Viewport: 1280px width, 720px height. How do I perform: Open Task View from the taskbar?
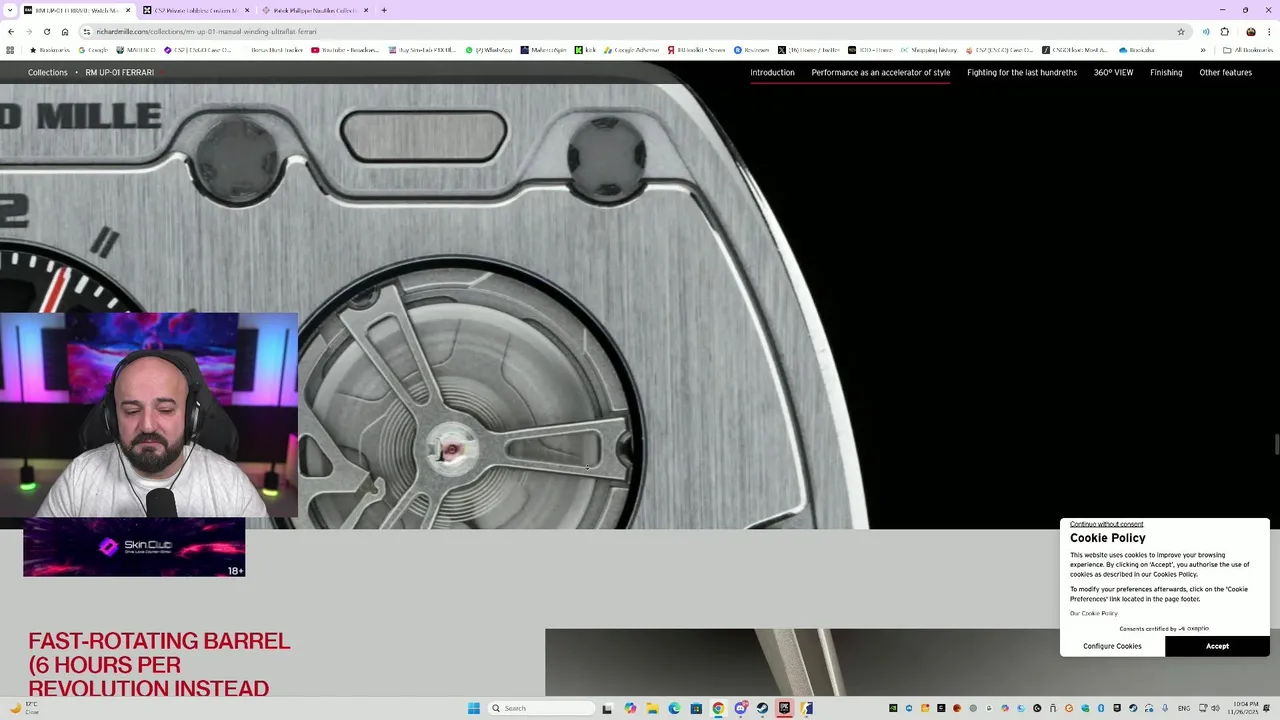pyautogui.click(x=607, y=708)
